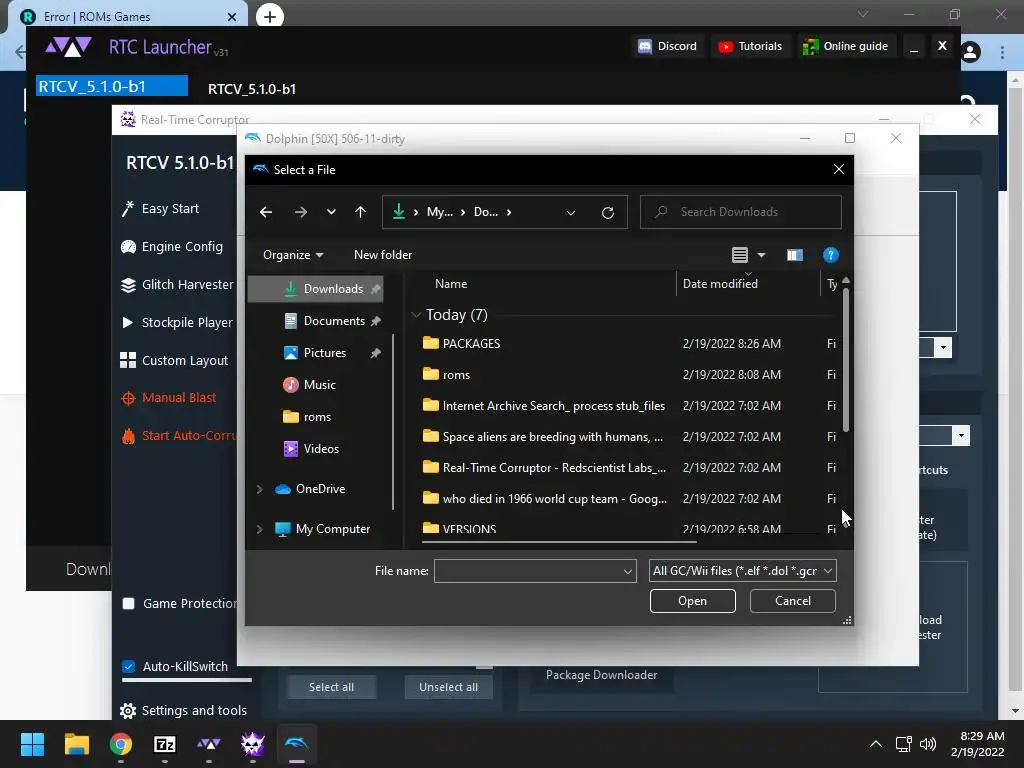Open the File name dropdown arrow
This screenshot has width=1024, height=768.
coord(628,571)
